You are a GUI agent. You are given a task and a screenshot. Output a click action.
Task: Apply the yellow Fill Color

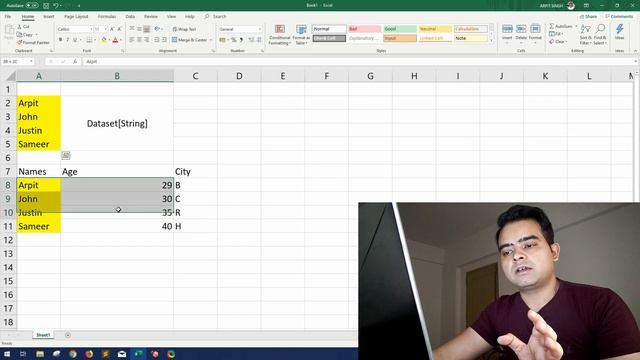point(104,40)
